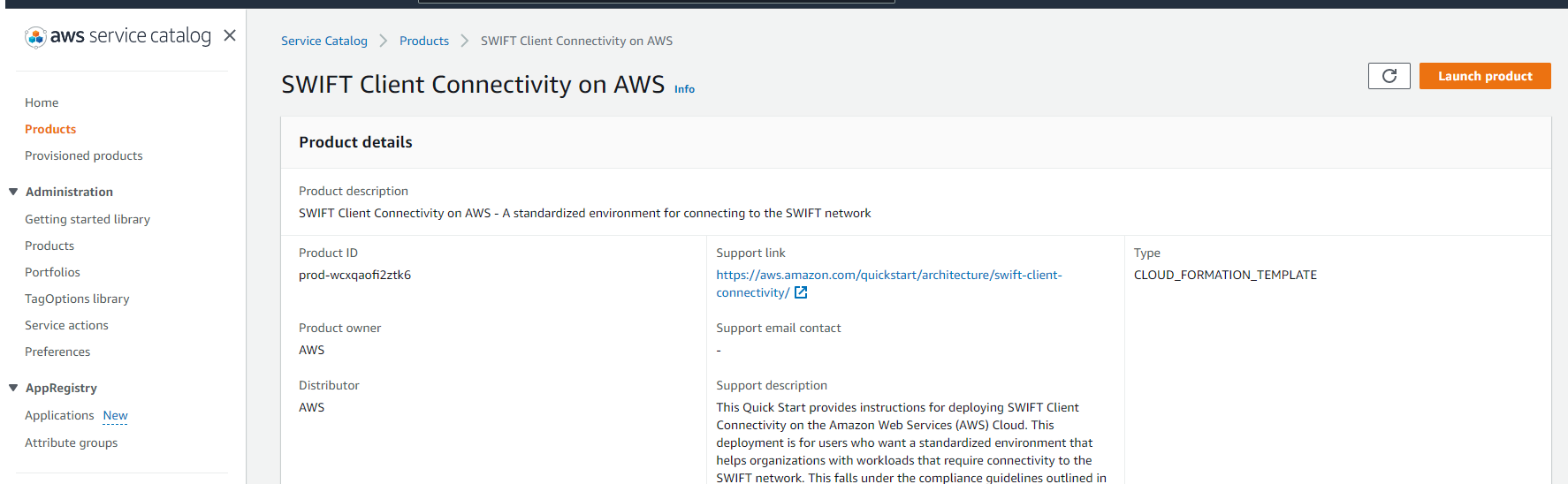Click the Launch product button
1568x484 pixels.
(x=1485, y=76)
